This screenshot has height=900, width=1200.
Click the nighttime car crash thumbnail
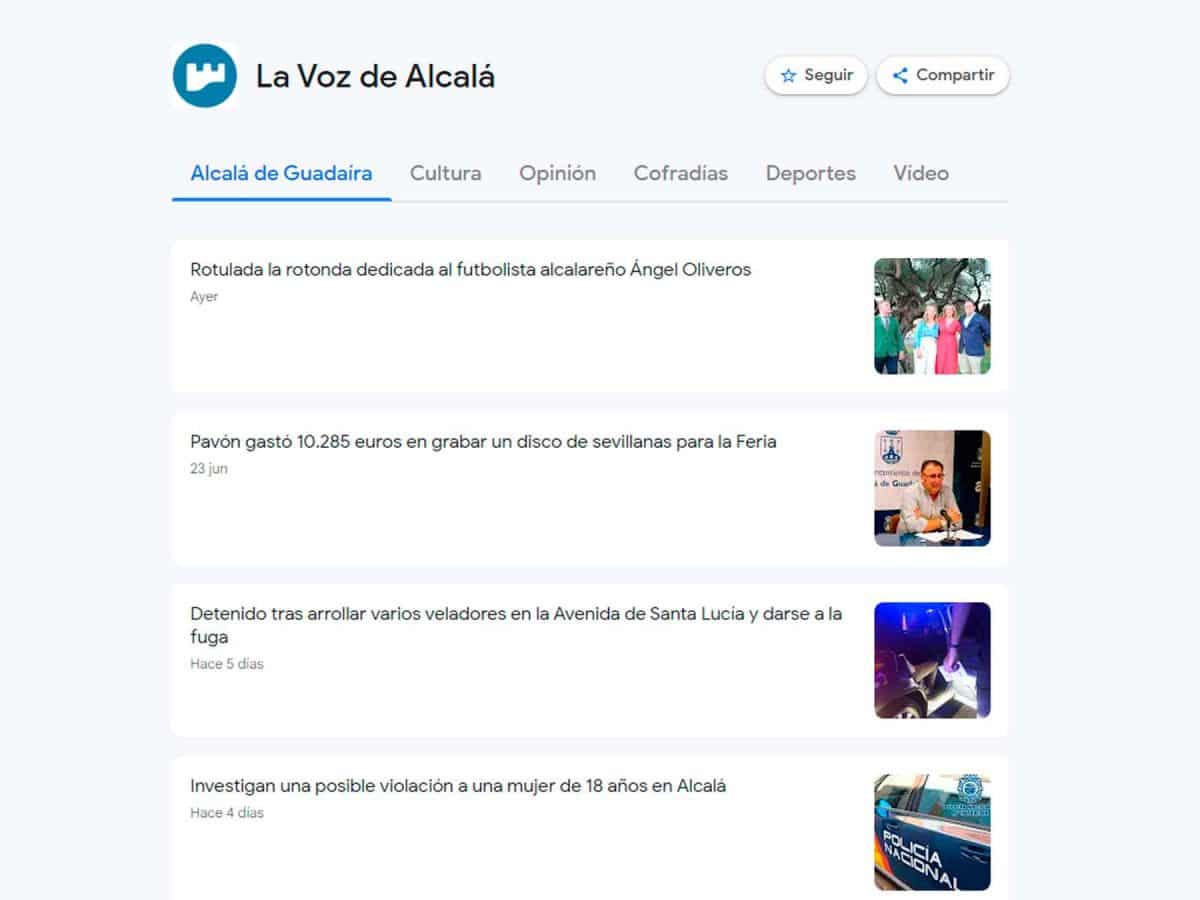click(x=932, y=660)
